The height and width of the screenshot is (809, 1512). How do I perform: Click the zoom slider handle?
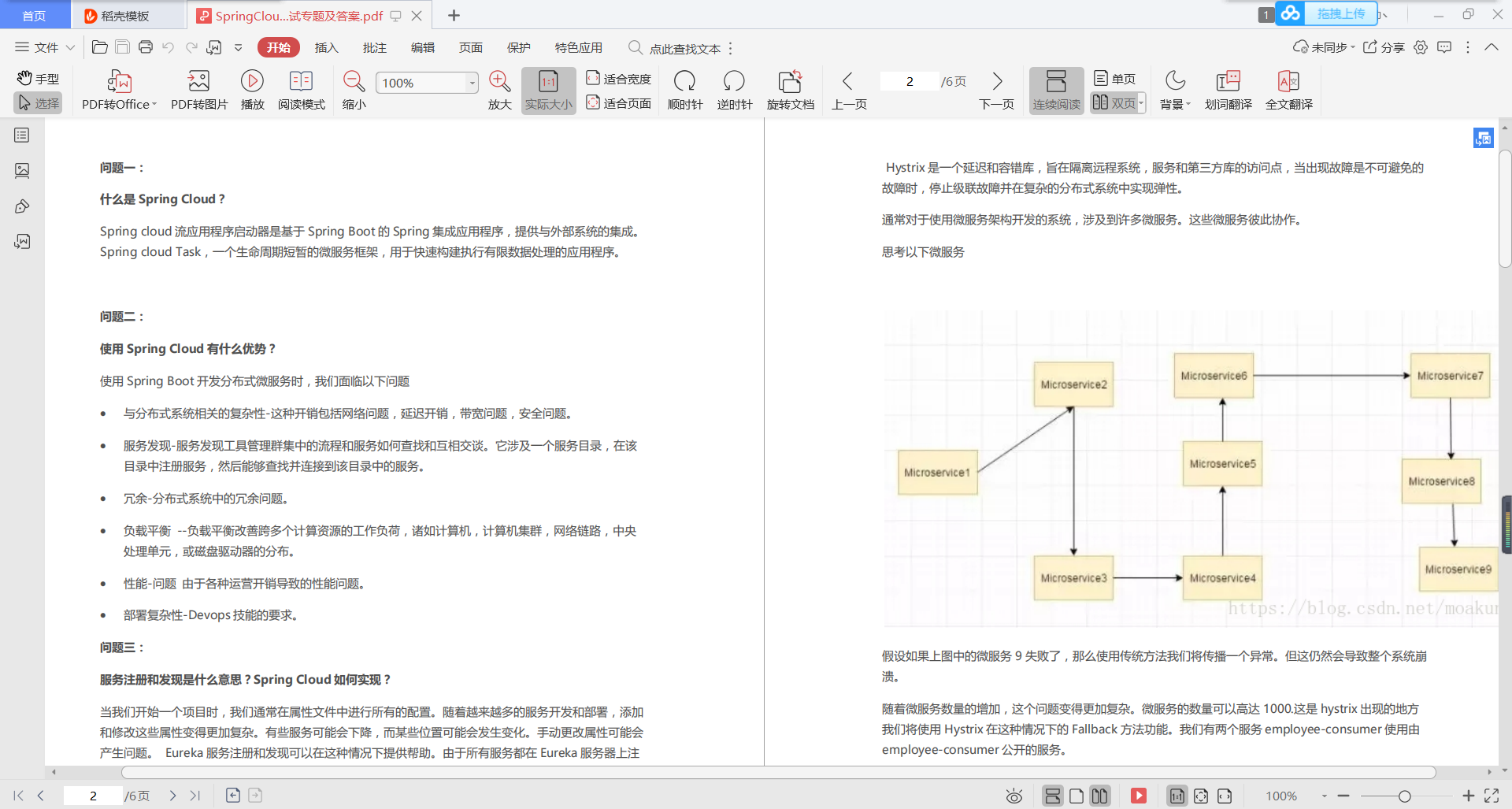(x=1404, y=796)
